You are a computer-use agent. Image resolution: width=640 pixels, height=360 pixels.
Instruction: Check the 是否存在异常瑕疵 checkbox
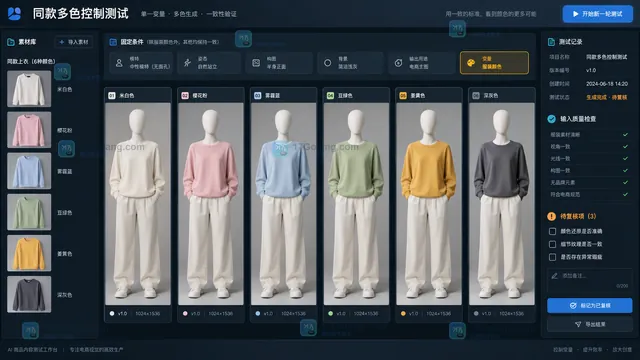(x=552, y=257)
